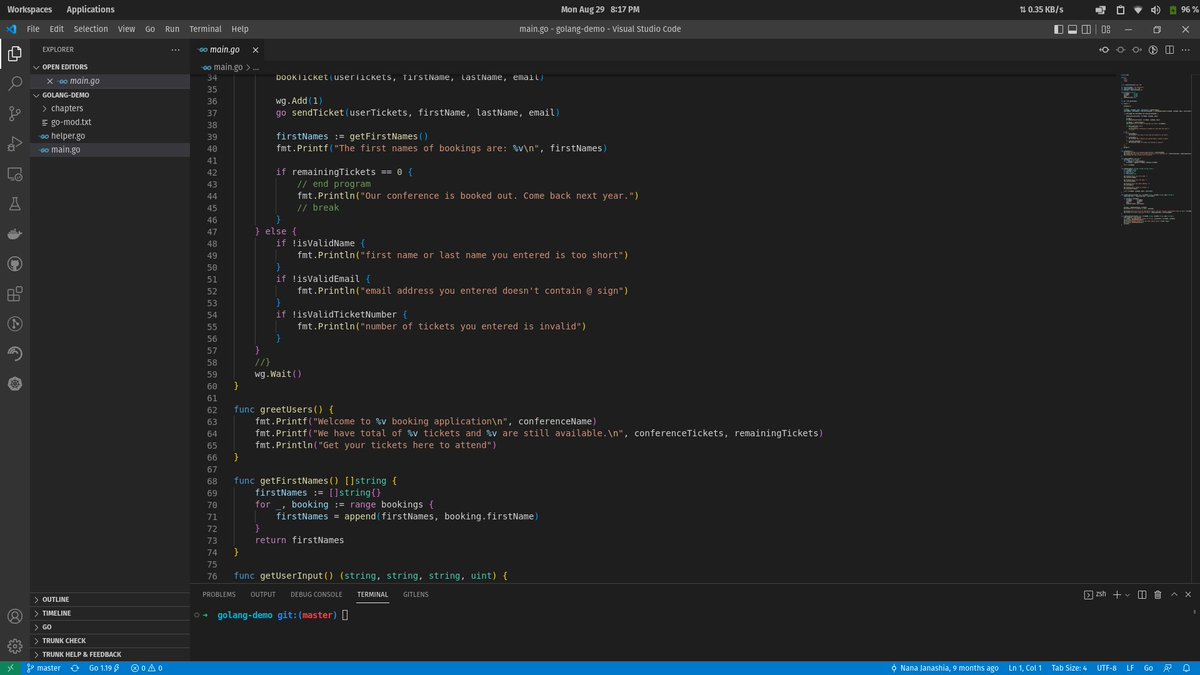
Task: Open the Terminal menu
Action: tap(205, 29)
